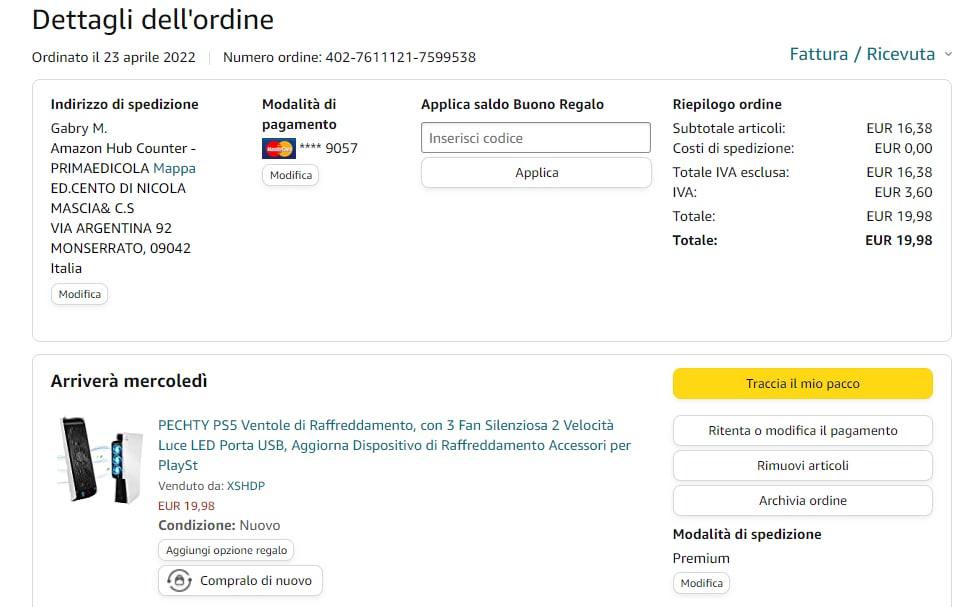Click the order number 402-7611121-7599538 text
956x607 pixels.
pyautogui.click(x=400, y=57)
